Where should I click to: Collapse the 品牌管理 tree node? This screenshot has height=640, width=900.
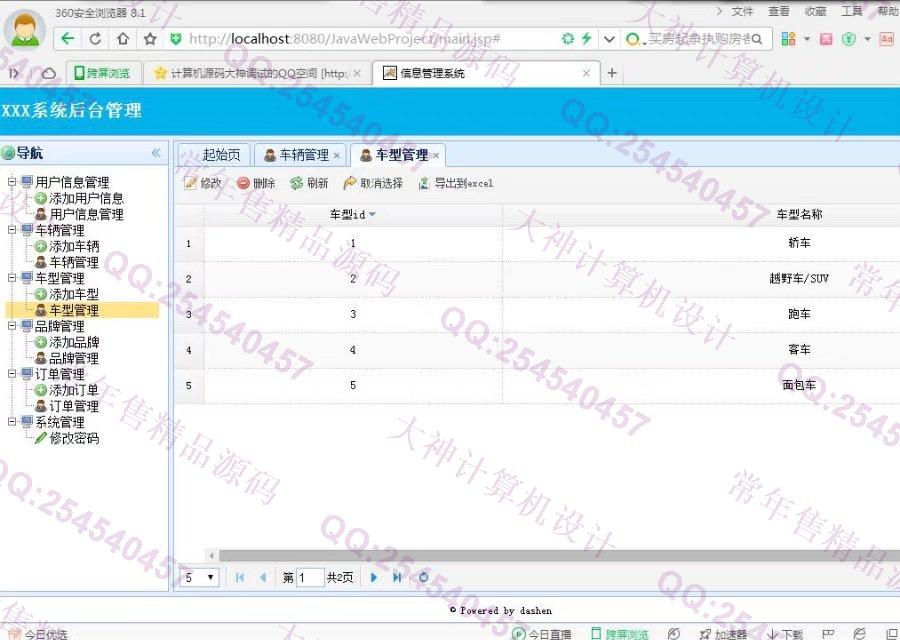(12, 326)
